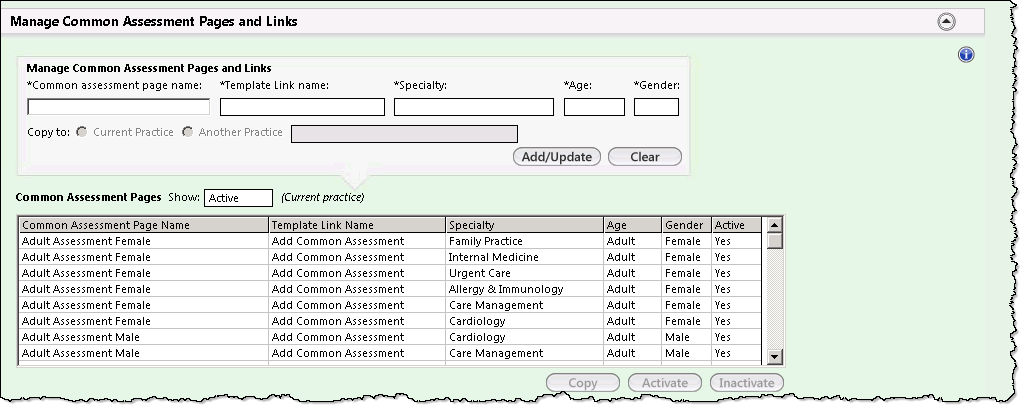This screenshot has width=1024, height=408.
Task: Open the blue information icon
Action: 966,54
